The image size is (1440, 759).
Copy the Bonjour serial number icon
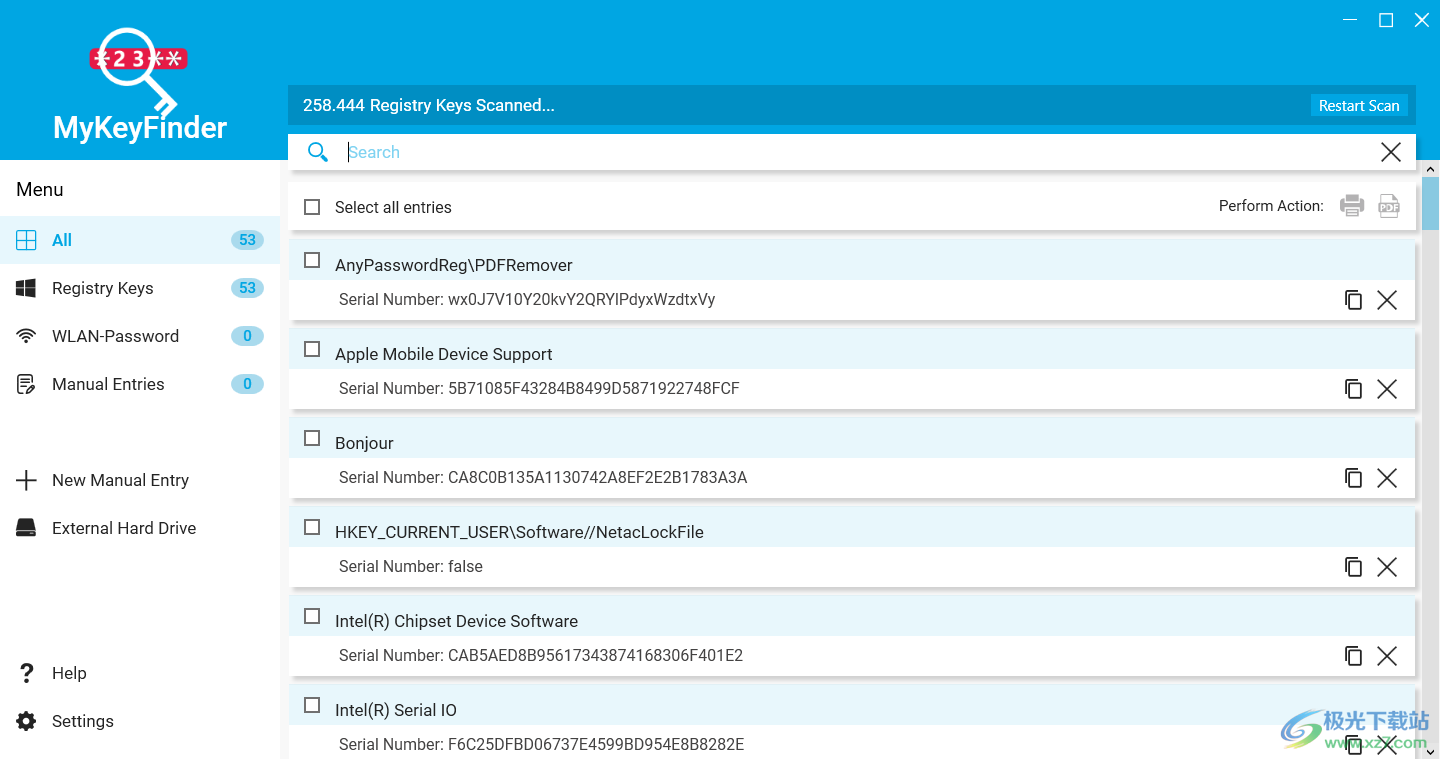[1354, 478]
